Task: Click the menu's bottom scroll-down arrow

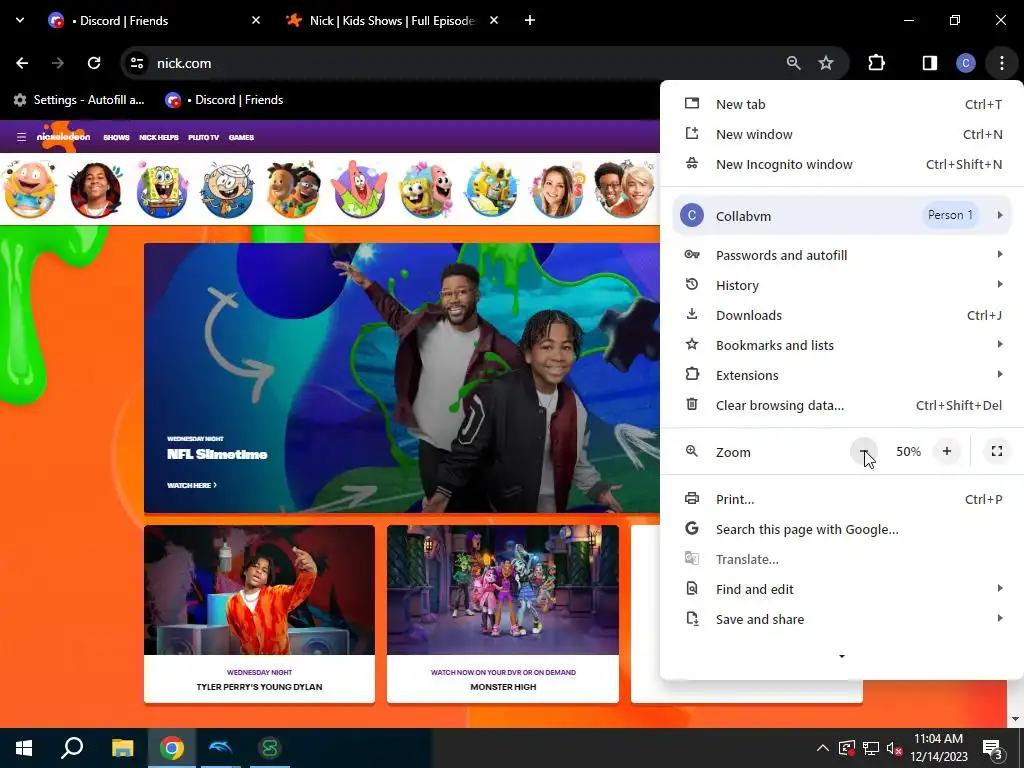Action: 842,656
